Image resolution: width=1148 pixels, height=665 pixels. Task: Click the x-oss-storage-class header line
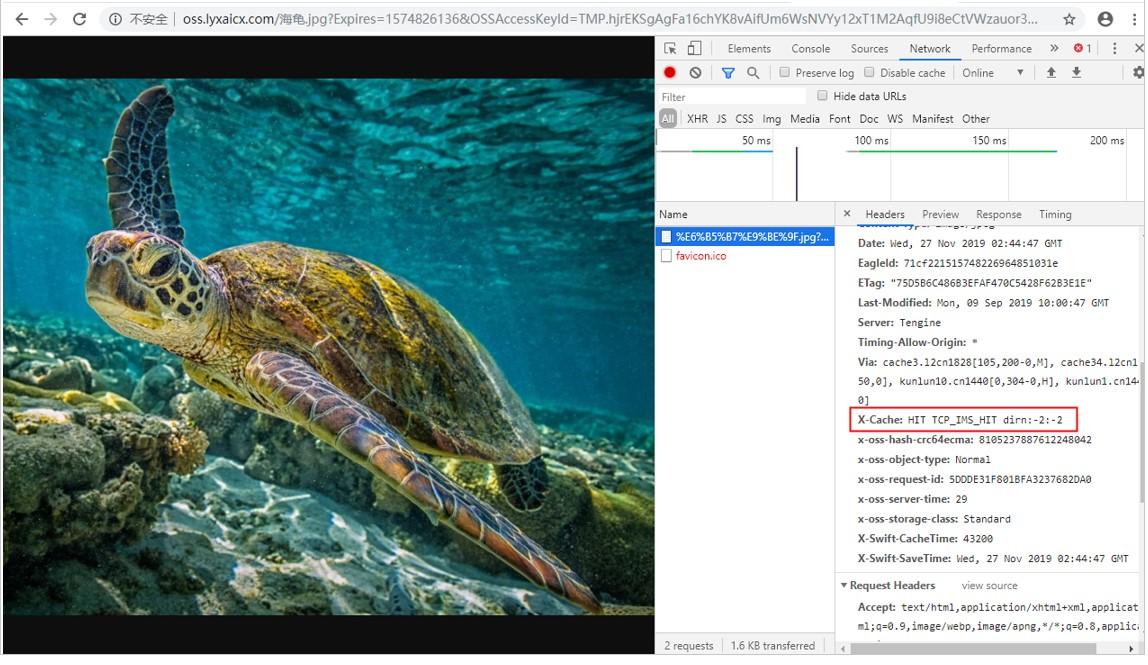(933, 519)
